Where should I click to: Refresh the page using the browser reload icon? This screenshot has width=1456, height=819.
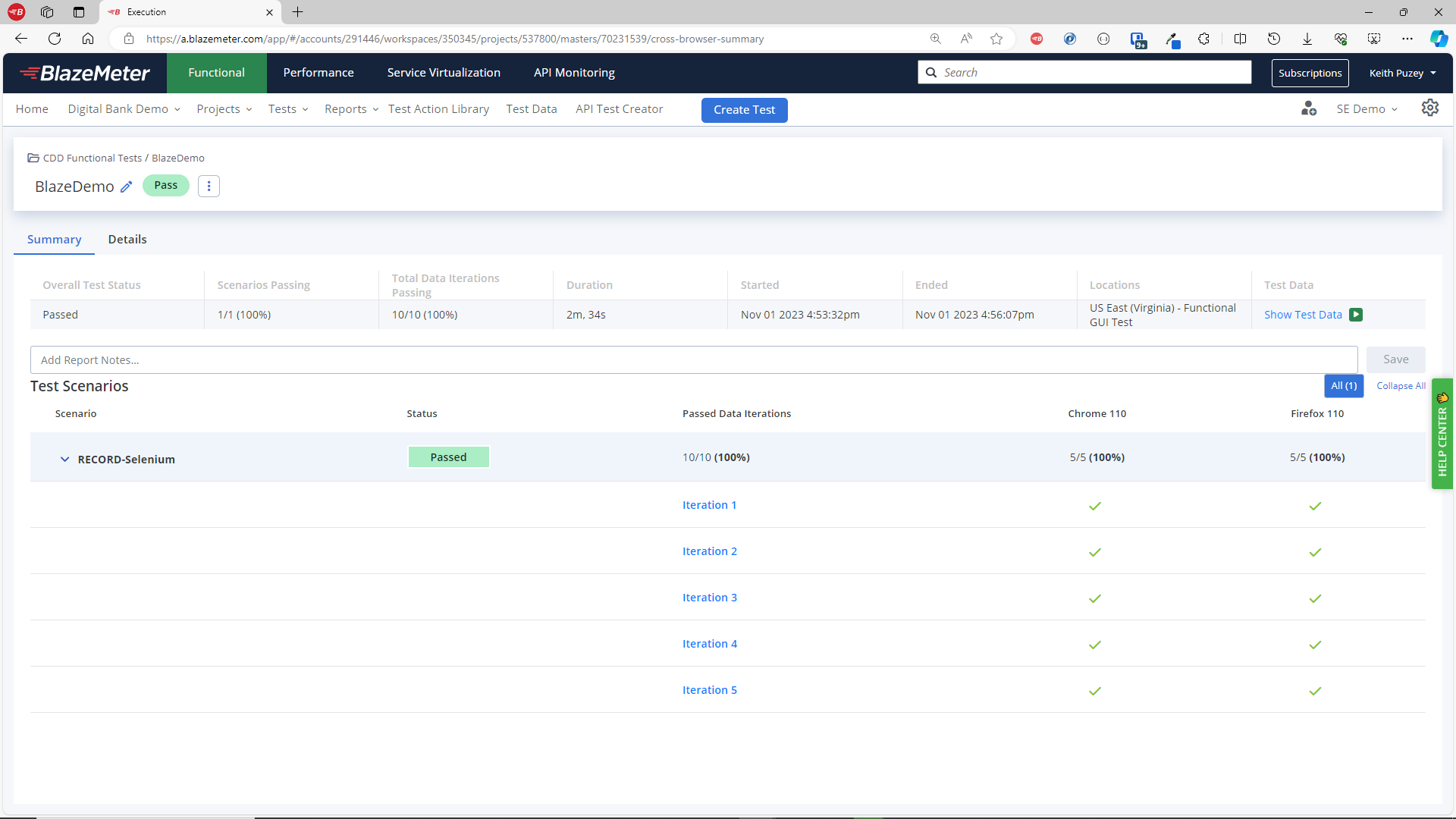tap(54, 39)
